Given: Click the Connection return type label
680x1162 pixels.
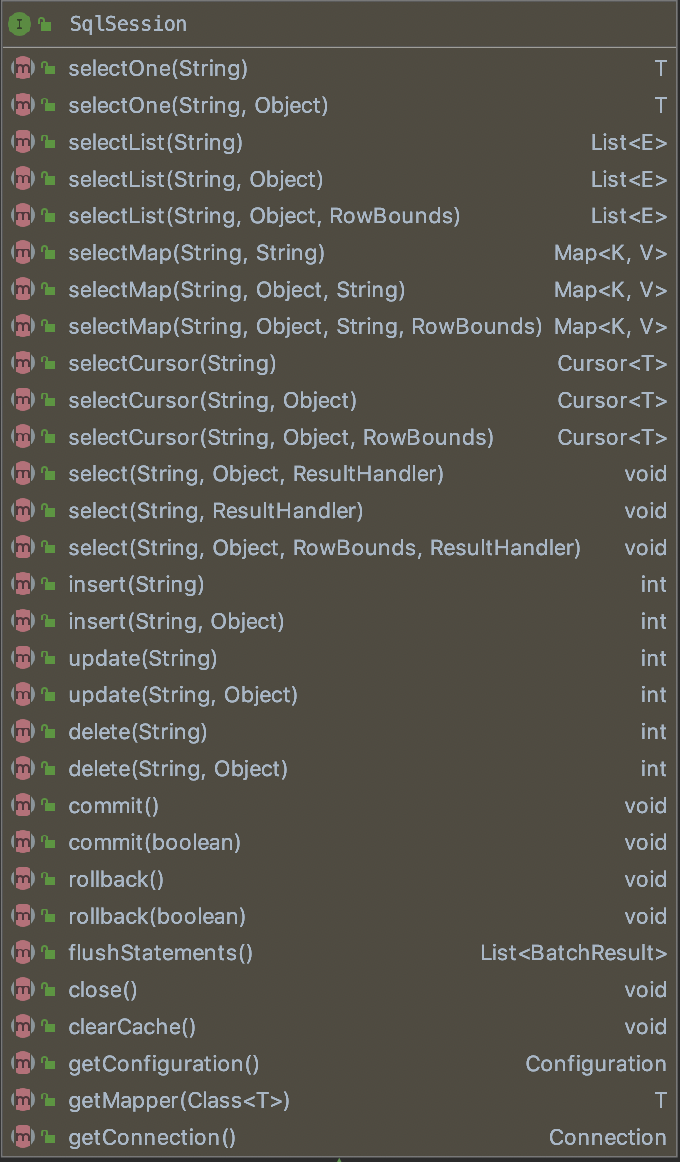Looking at the screenshot, I should point(607,1137).
